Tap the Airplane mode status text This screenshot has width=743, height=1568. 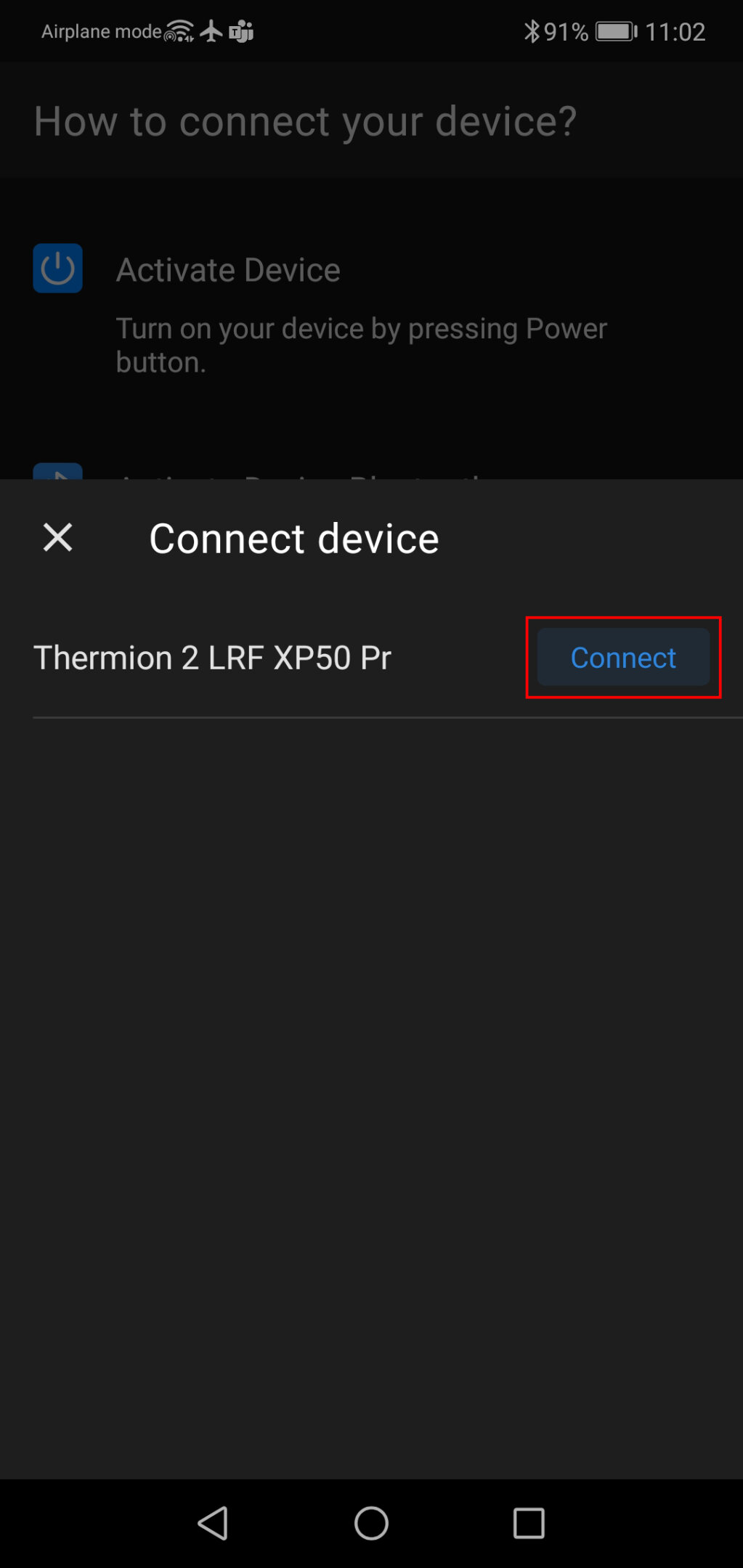click(x=102, y=31)
